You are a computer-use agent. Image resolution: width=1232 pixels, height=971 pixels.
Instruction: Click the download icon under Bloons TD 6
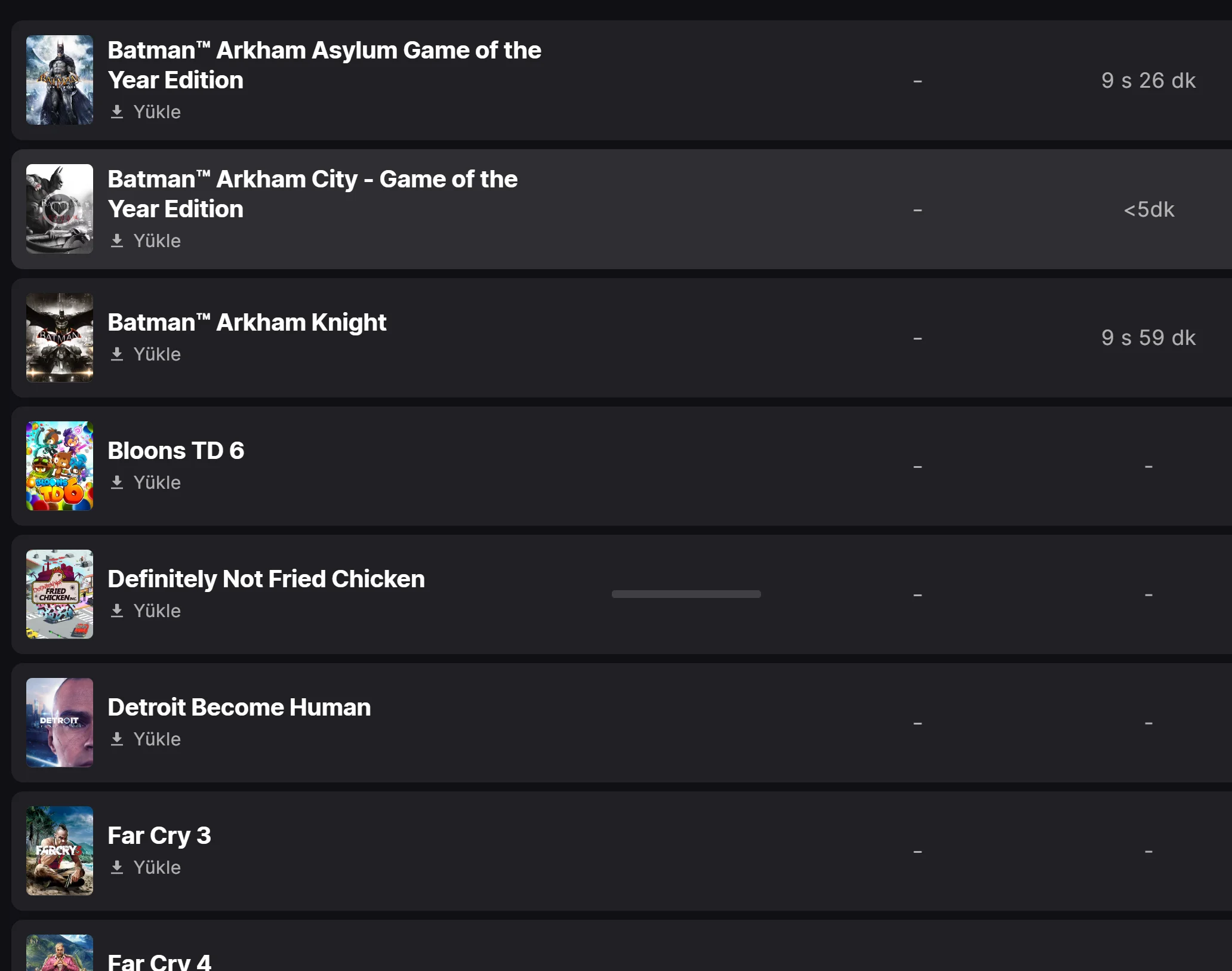tap(117, 483)
